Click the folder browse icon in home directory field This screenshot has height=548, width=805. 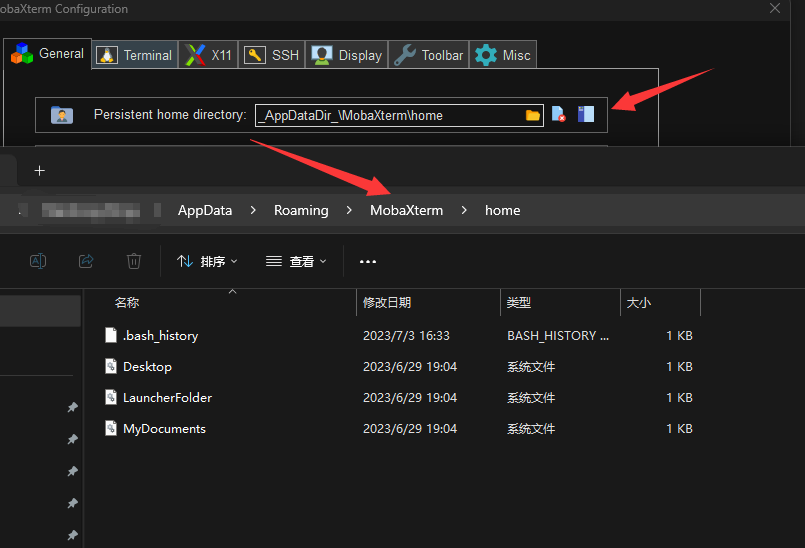point(533,115)
